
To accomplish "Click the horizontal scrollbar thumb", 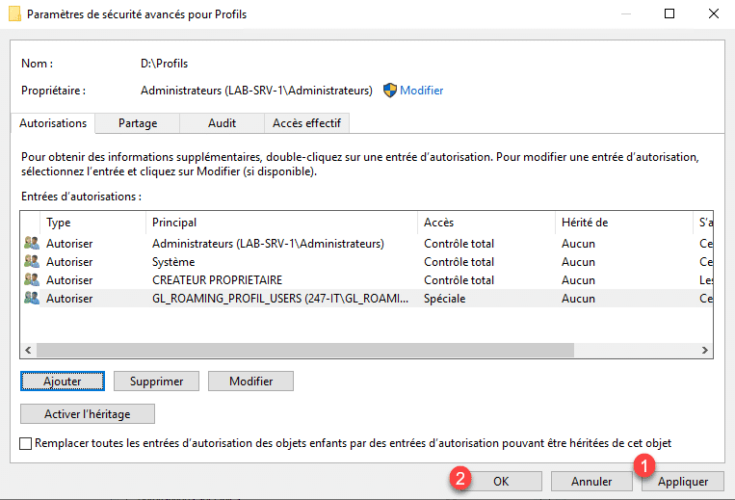I will tap(305, 350).
